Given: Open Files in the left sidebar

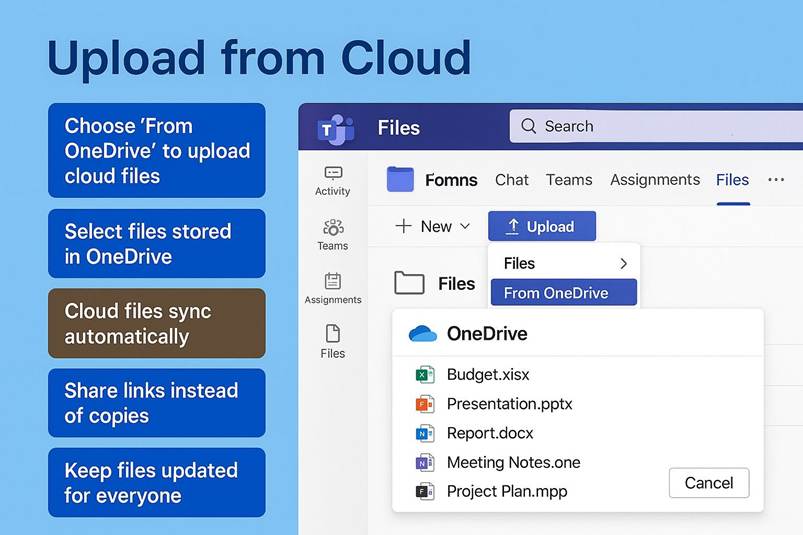Looking at the screenshot, I should (x=332, y=341).
